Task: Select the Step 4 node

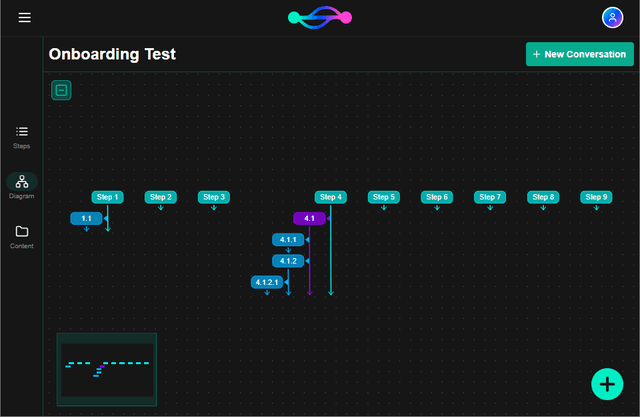Action: coord(330,197)
